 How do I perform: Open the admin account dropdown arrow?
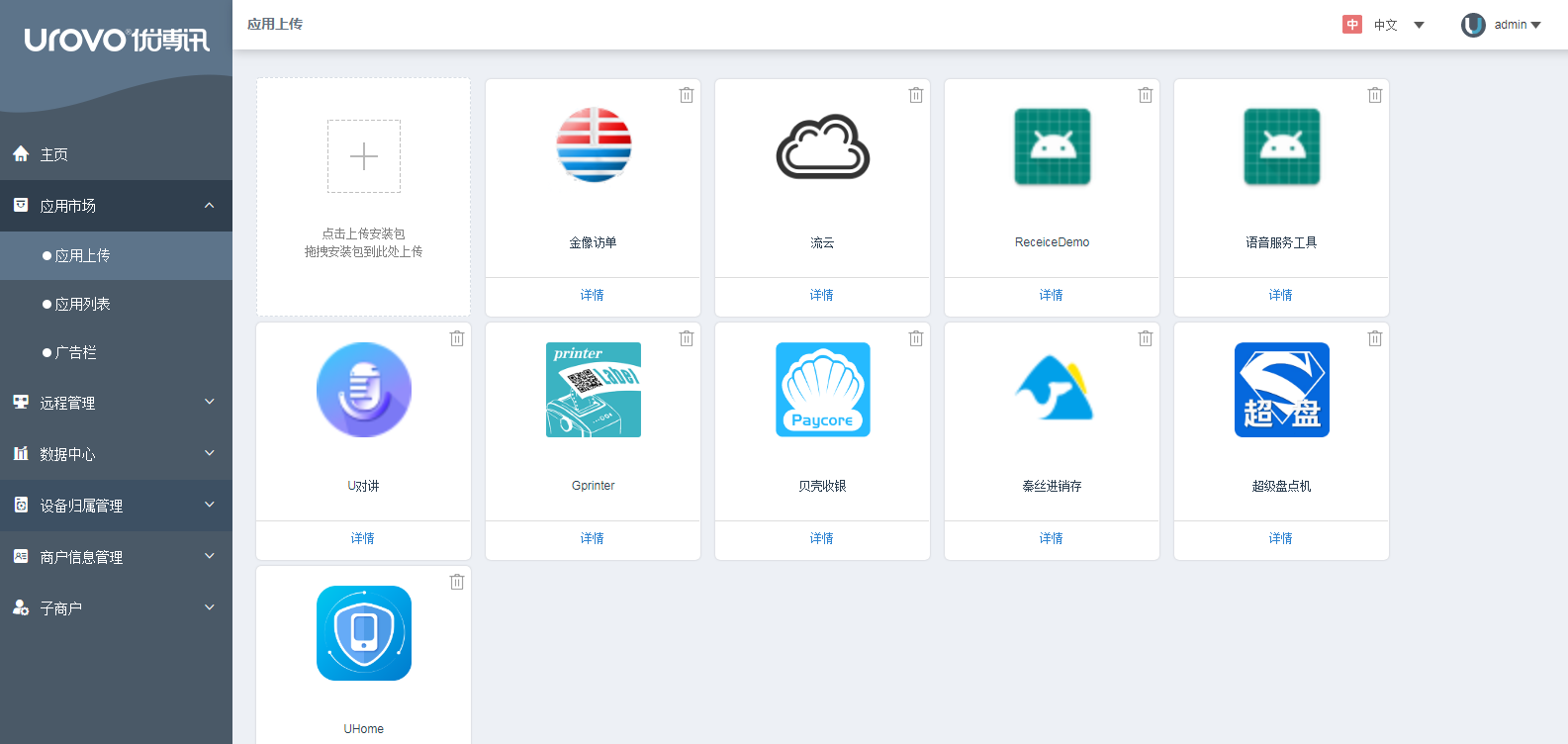click(x=1535, y=26)
